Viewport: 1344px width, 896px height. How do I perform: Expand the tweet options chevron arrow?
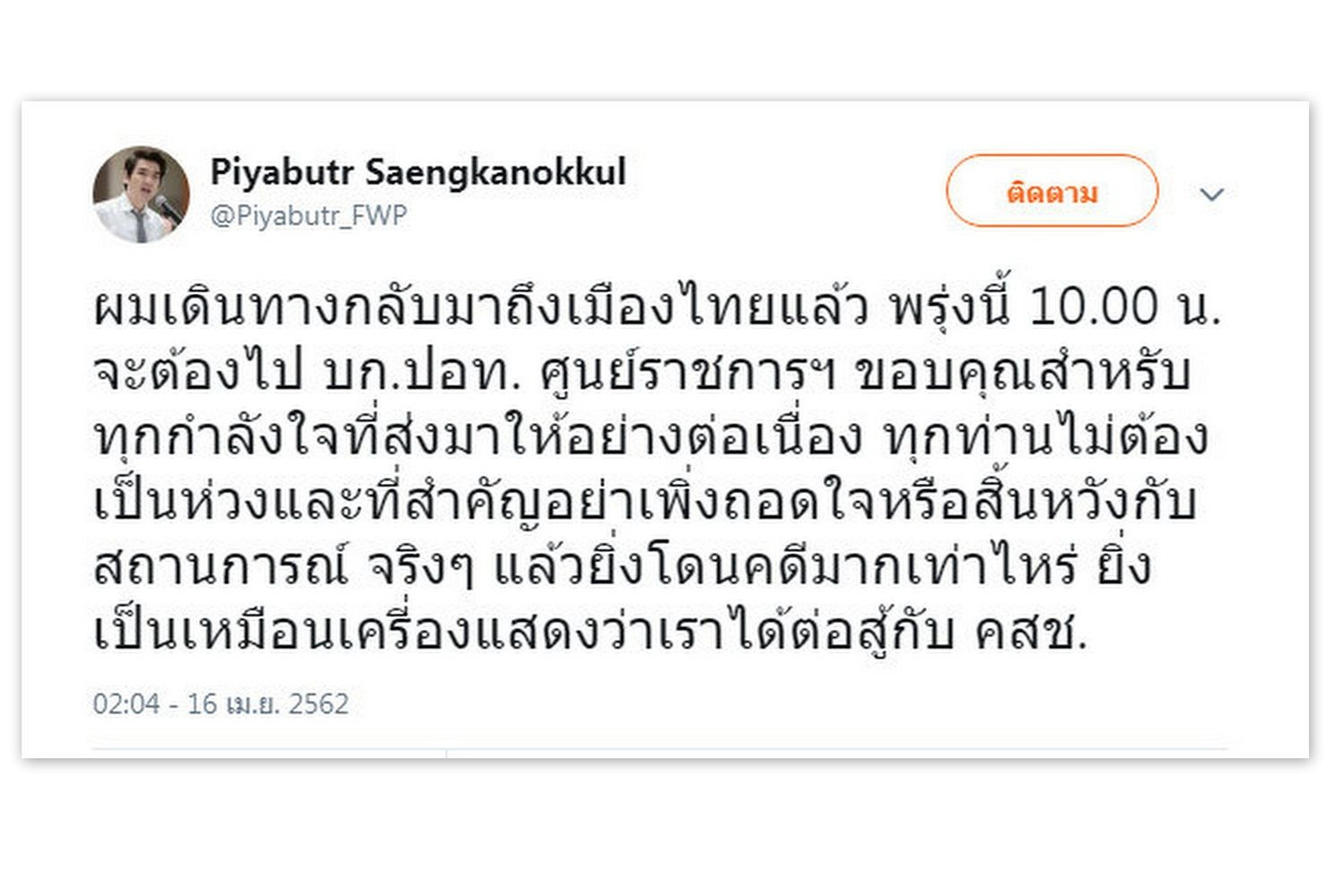(x=1211, y=194)
